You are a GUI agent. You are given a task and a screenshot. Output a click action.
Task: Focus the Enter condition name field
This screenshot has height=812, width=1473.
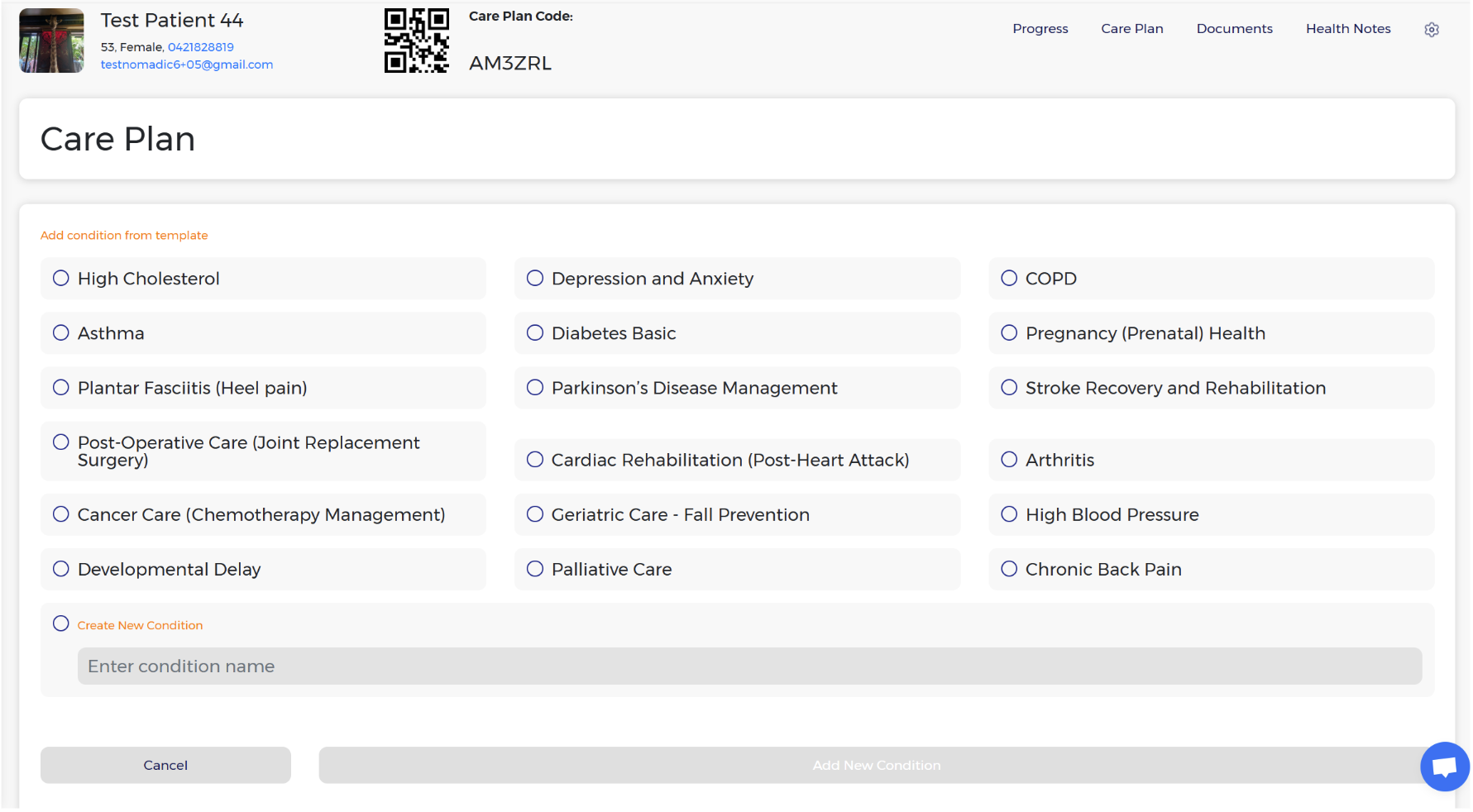point(749,666)
